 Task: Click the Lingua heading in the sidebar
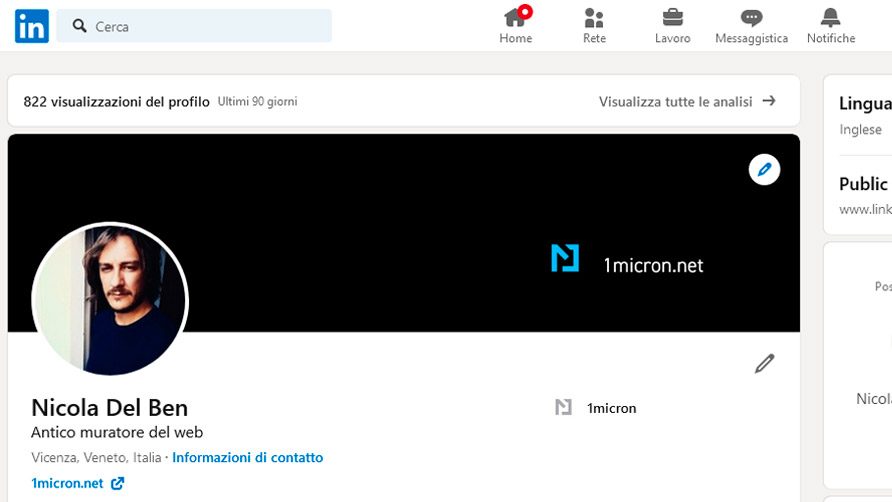(x=865, y=104)
